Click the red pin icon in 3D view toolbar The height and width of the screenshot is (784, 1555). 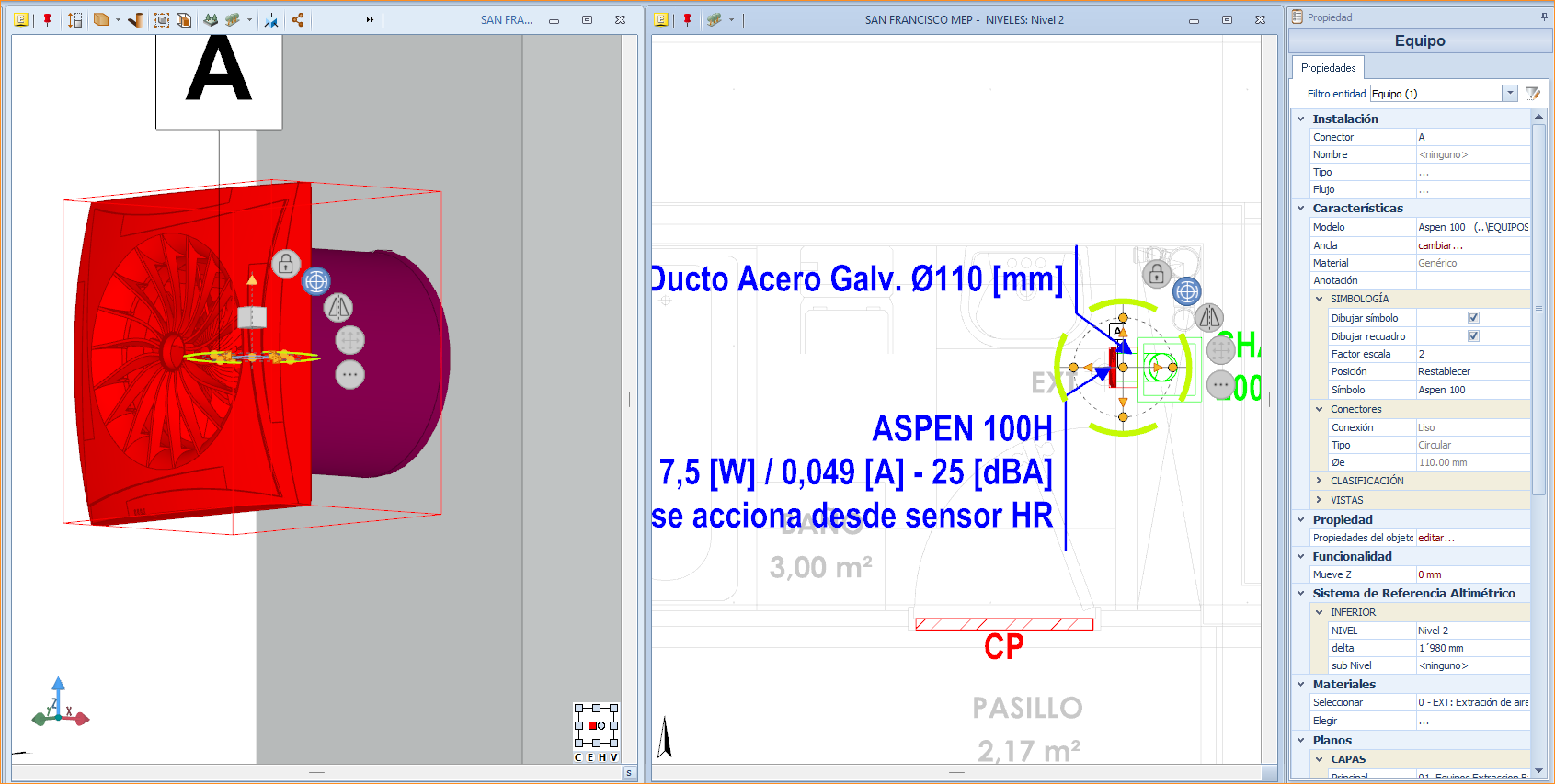pos(47,19)
